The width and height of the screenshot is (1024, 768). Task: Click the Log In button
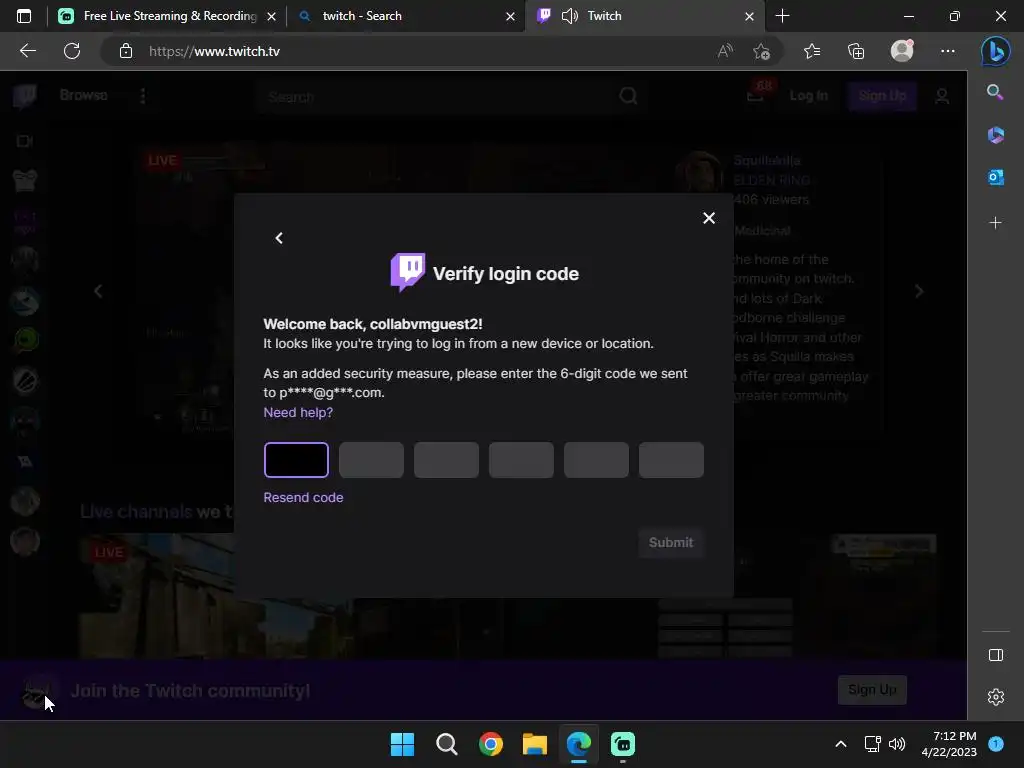click(808, 96)
